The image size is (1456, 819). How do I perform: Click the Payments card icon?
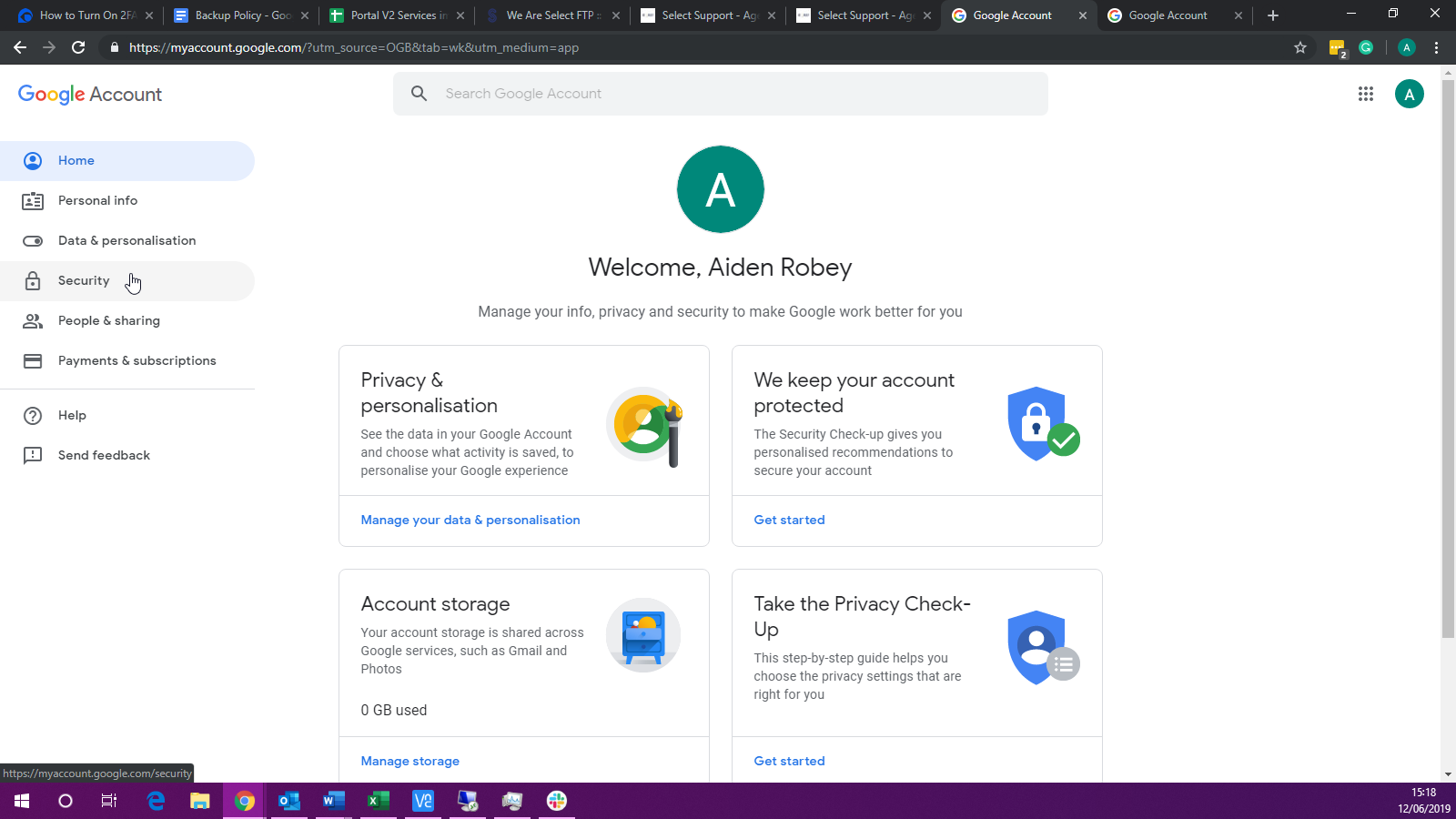click(33, 361)
